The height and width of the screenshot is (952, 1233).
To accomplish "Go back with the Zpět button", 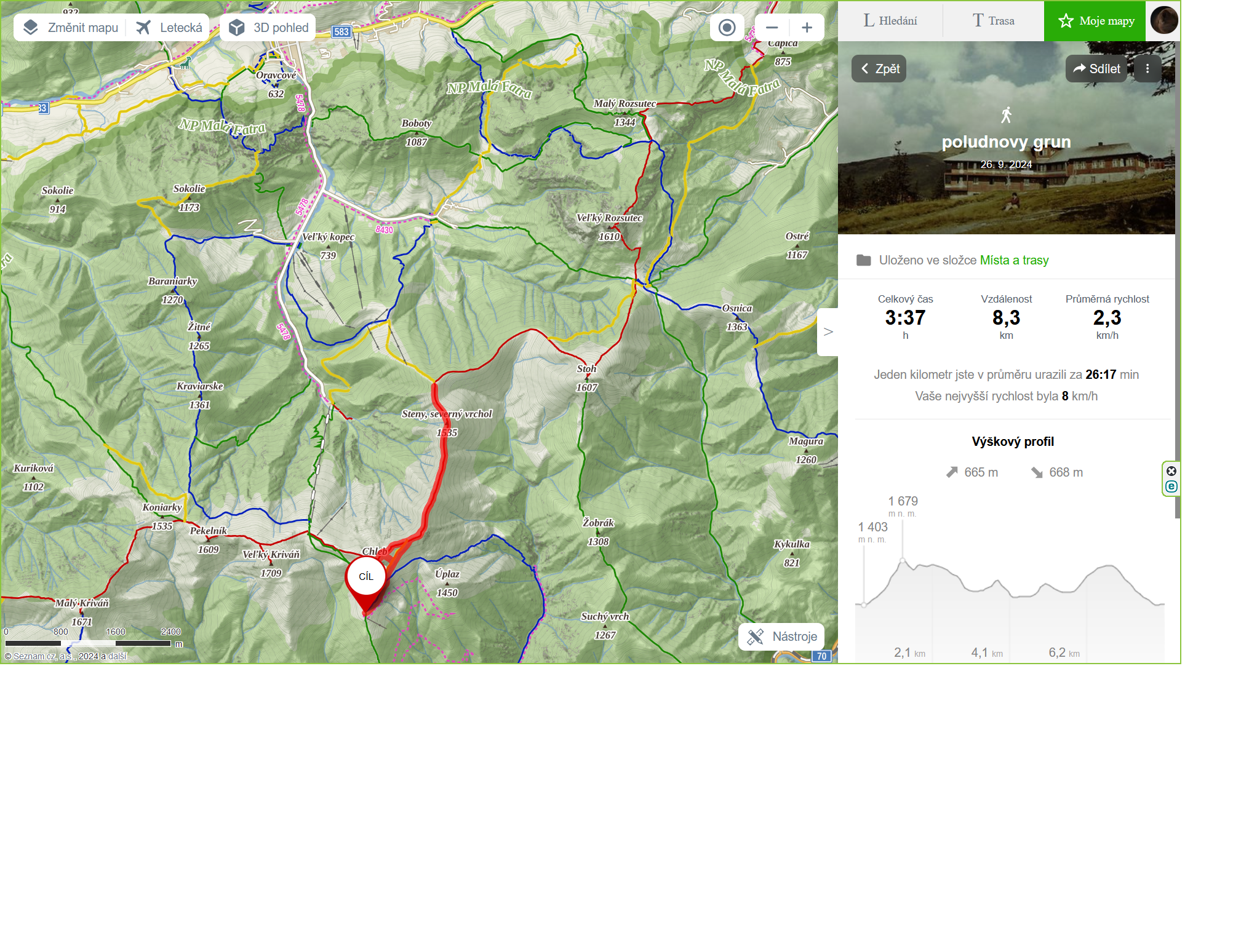I will pyautogui.click(x=879, y=69).
